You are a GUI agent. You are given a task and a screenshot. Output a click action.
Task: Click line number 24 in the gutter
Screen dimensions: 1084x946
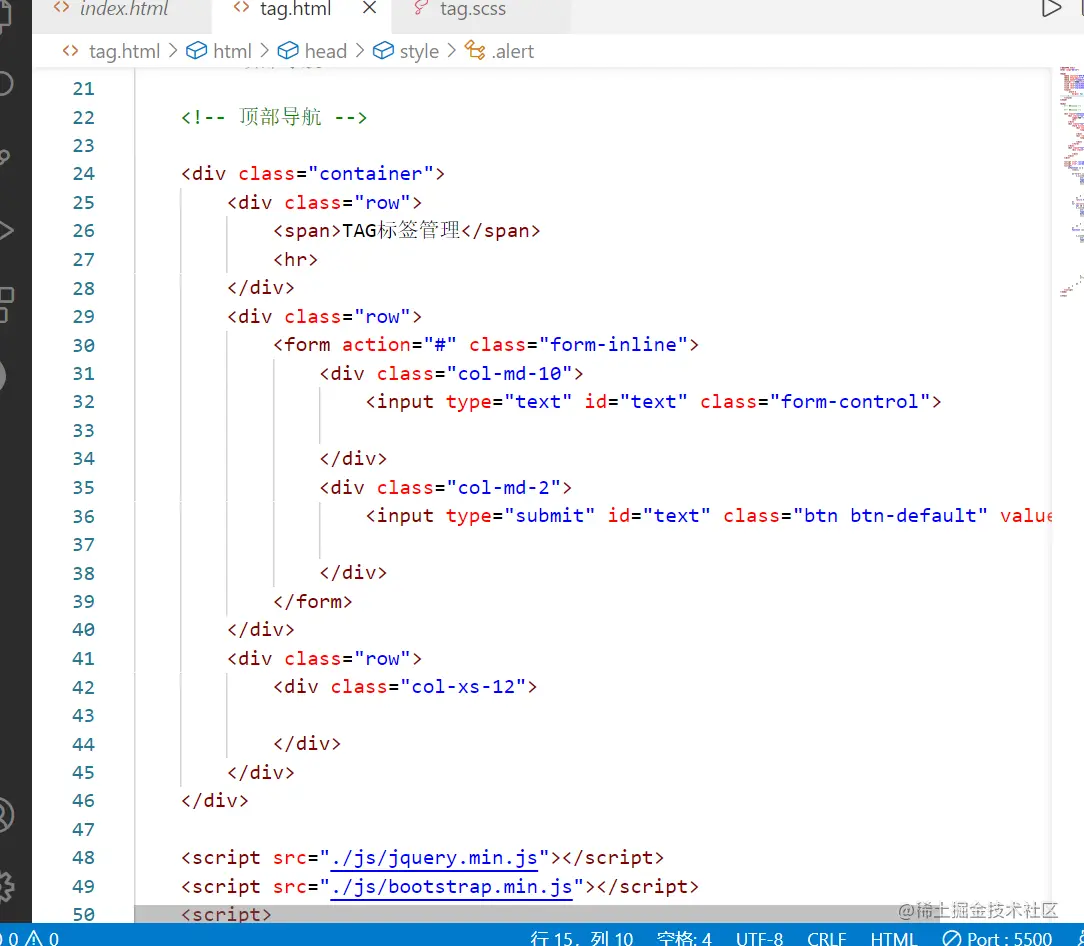84,174
